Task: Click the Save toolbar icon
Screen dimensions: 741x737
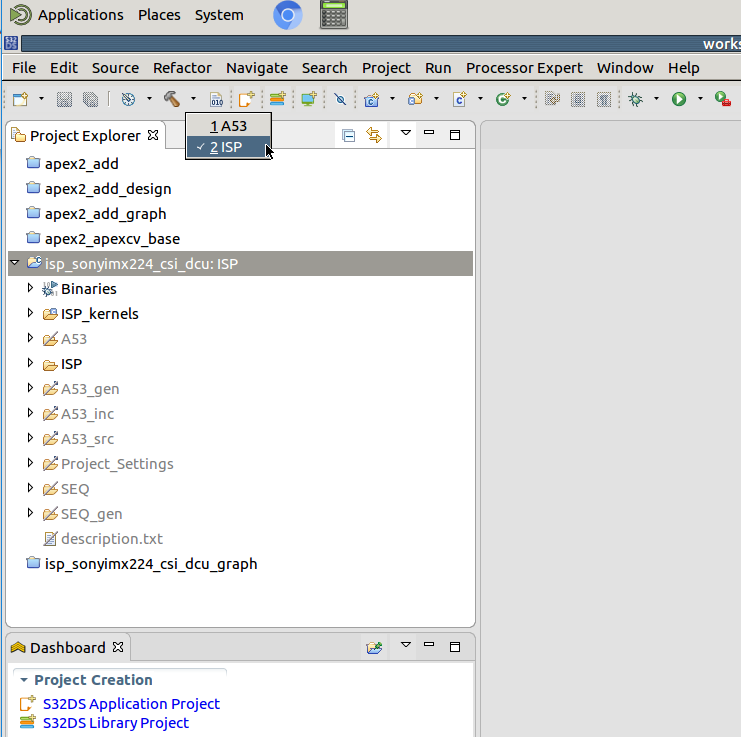Action: tap(64, 99)
